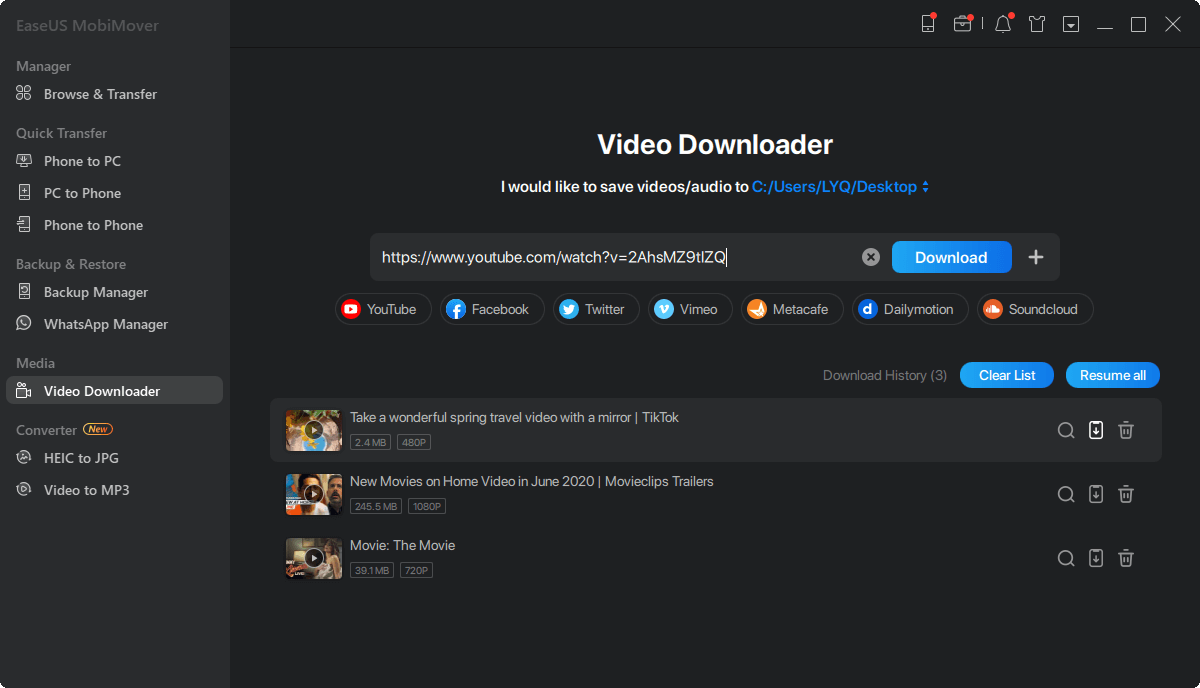The image size is (1200, 688).
Task: Click the Download History (3) label
Action: pyautogui.click(x=885, y=375)
